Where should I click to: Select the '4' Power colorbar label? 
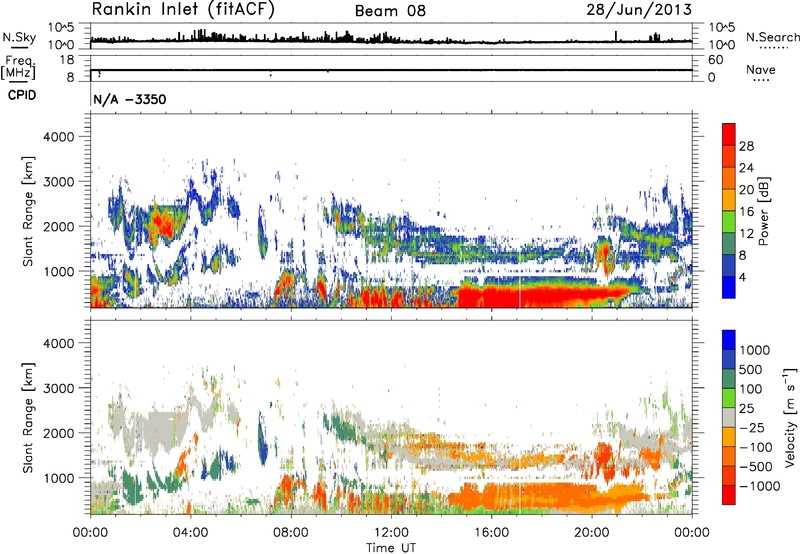click(742, 277)
